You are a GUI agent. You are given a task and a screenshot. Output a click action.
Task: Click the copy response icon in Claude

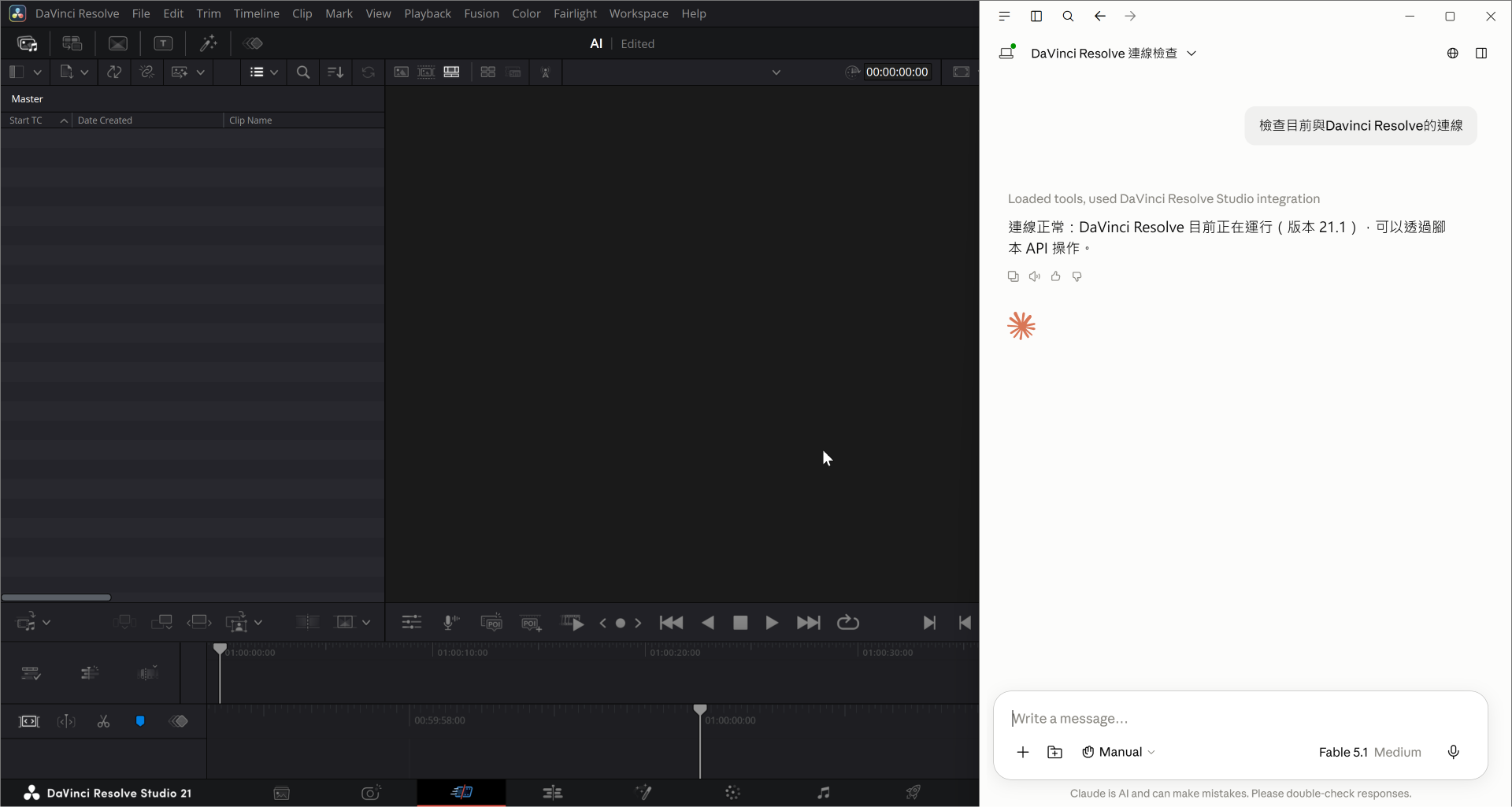[1014, 276]
